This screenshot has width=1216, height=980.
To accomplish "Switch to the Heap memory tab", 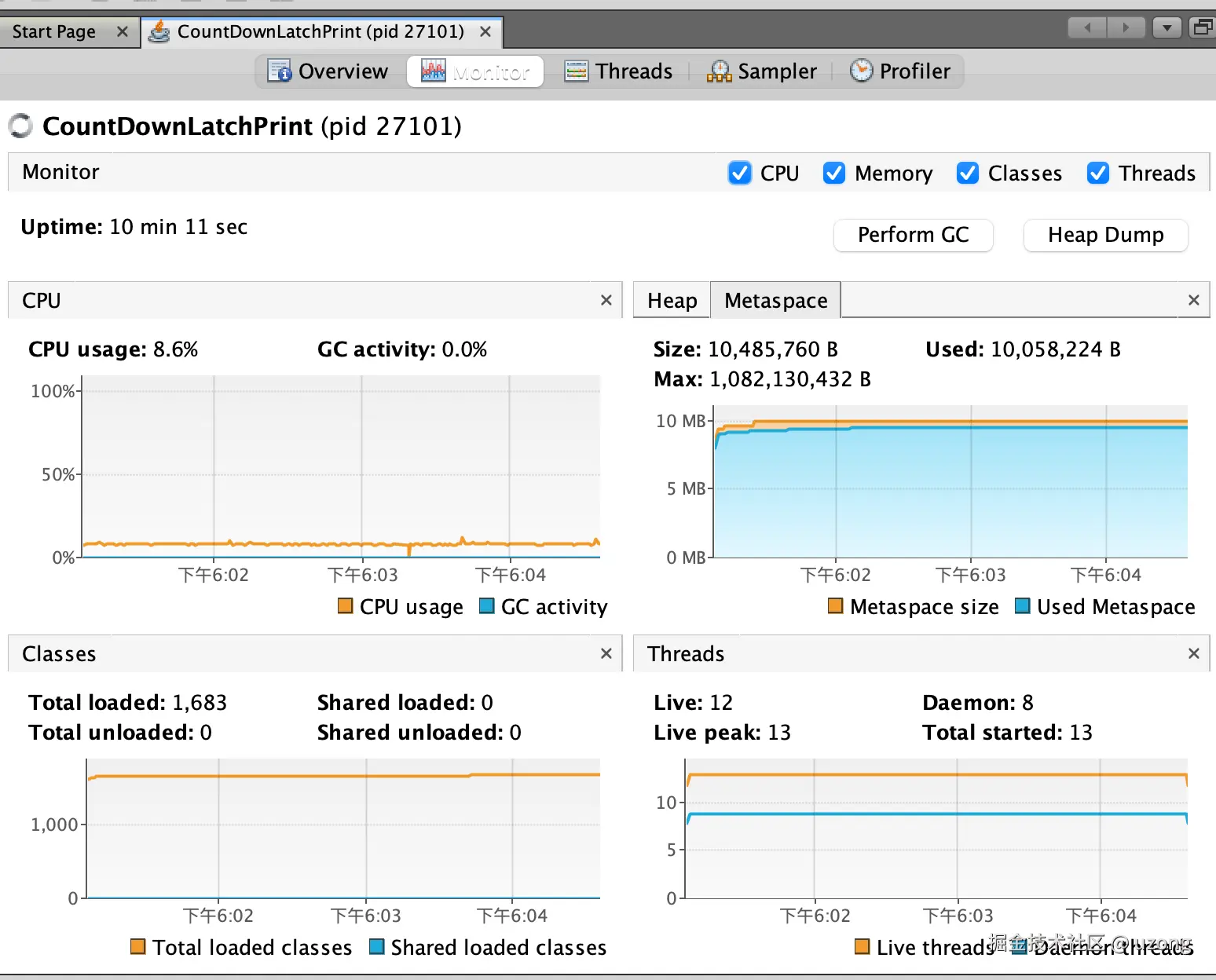I will [x=672, y=301].
